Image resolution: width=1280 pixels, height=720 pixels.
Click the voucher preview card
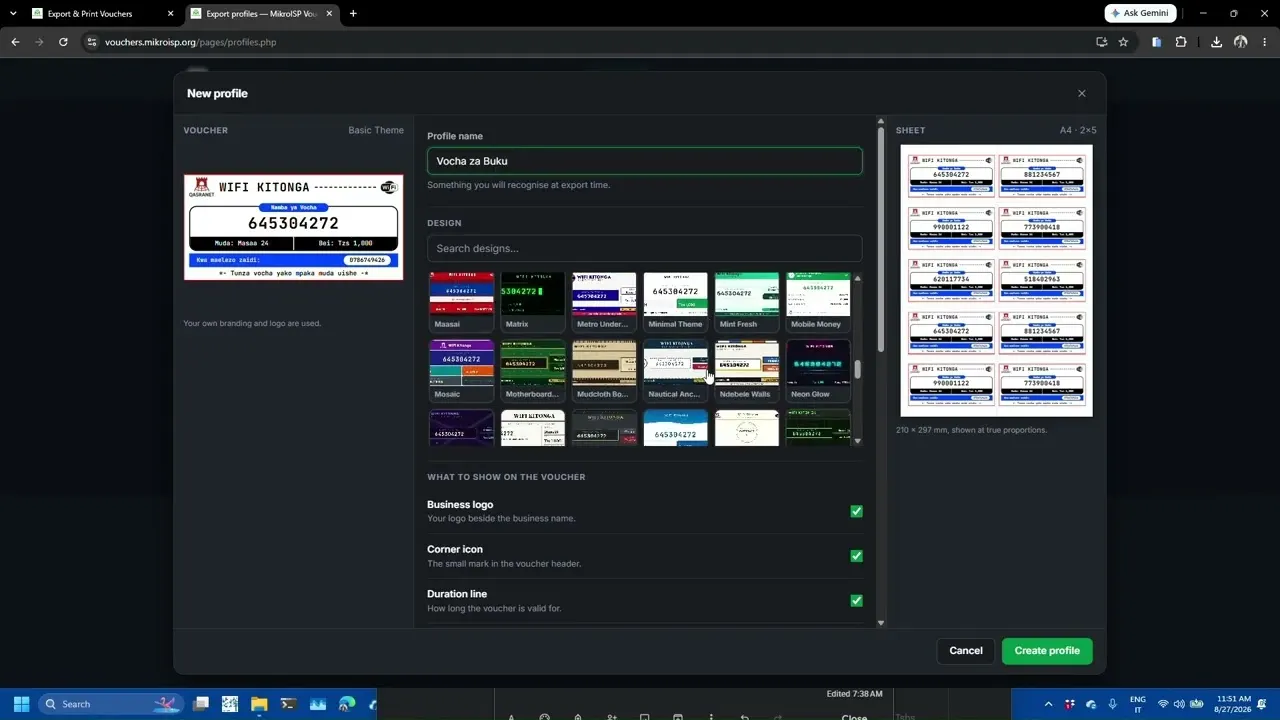(293, 228)
